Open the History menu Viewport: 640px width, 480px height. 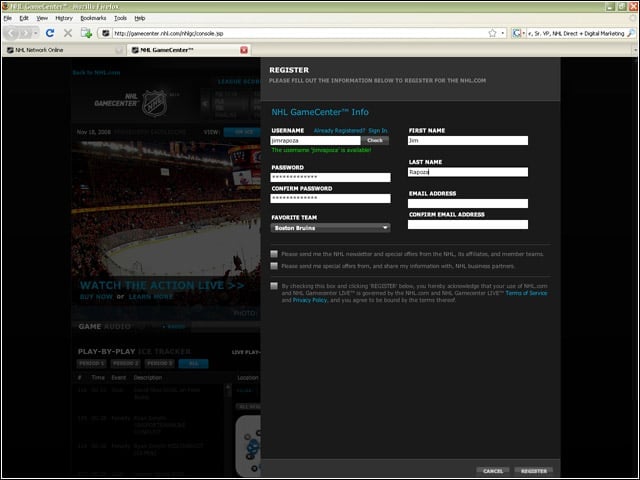64,18
